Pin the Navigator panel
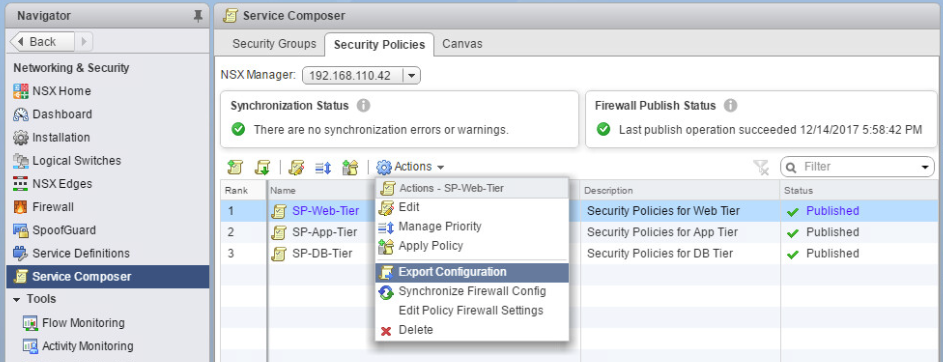Image resolution: width=943 pixels, height=362 pixels. click(198, 16)
